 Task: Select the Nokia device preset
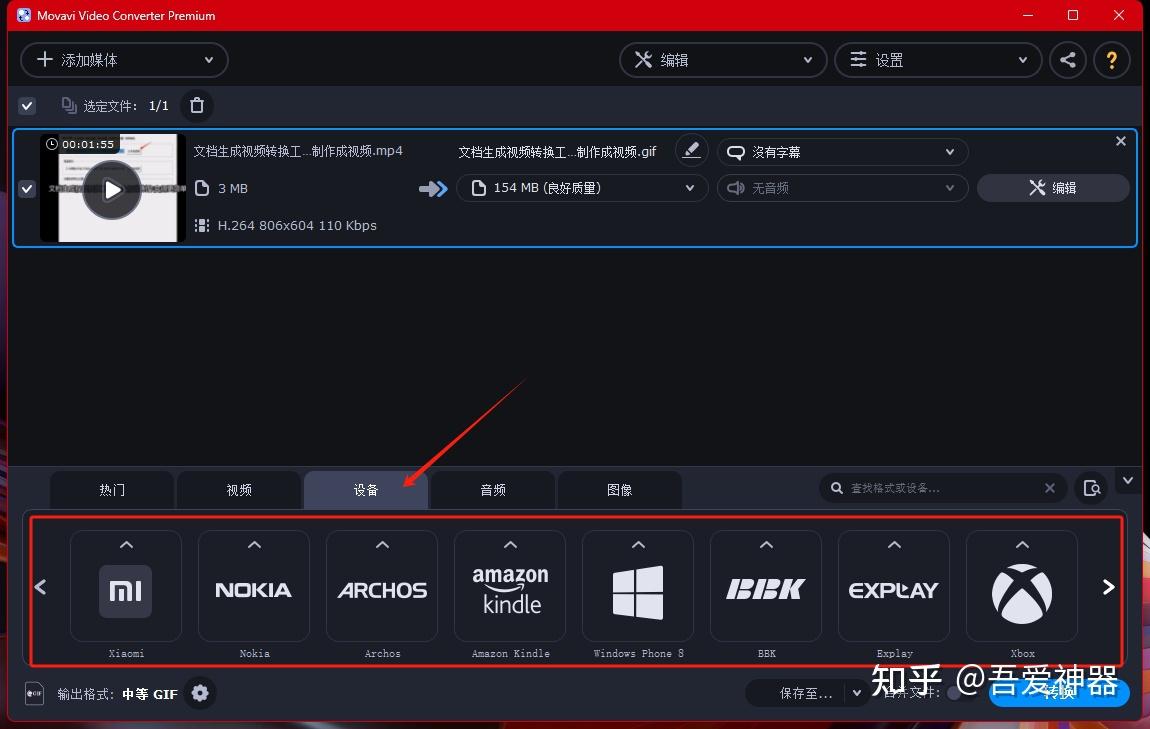(x=254, y=586)
